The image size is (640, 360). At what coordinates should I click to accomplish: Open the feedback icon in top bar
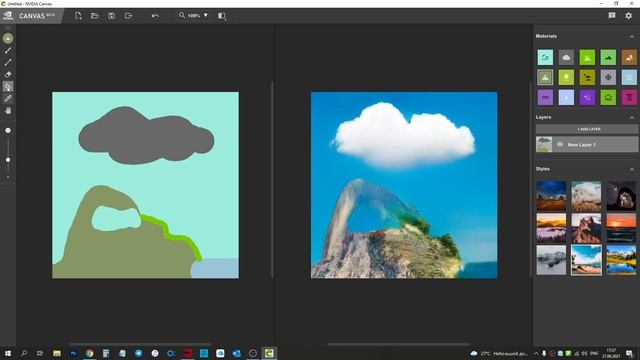[611, 16]
